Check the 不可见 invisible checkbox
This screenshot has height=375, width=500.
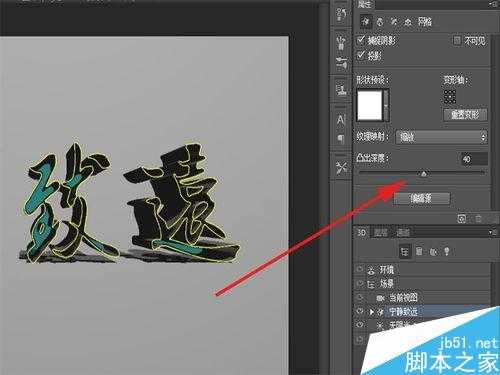pos(457,40)
